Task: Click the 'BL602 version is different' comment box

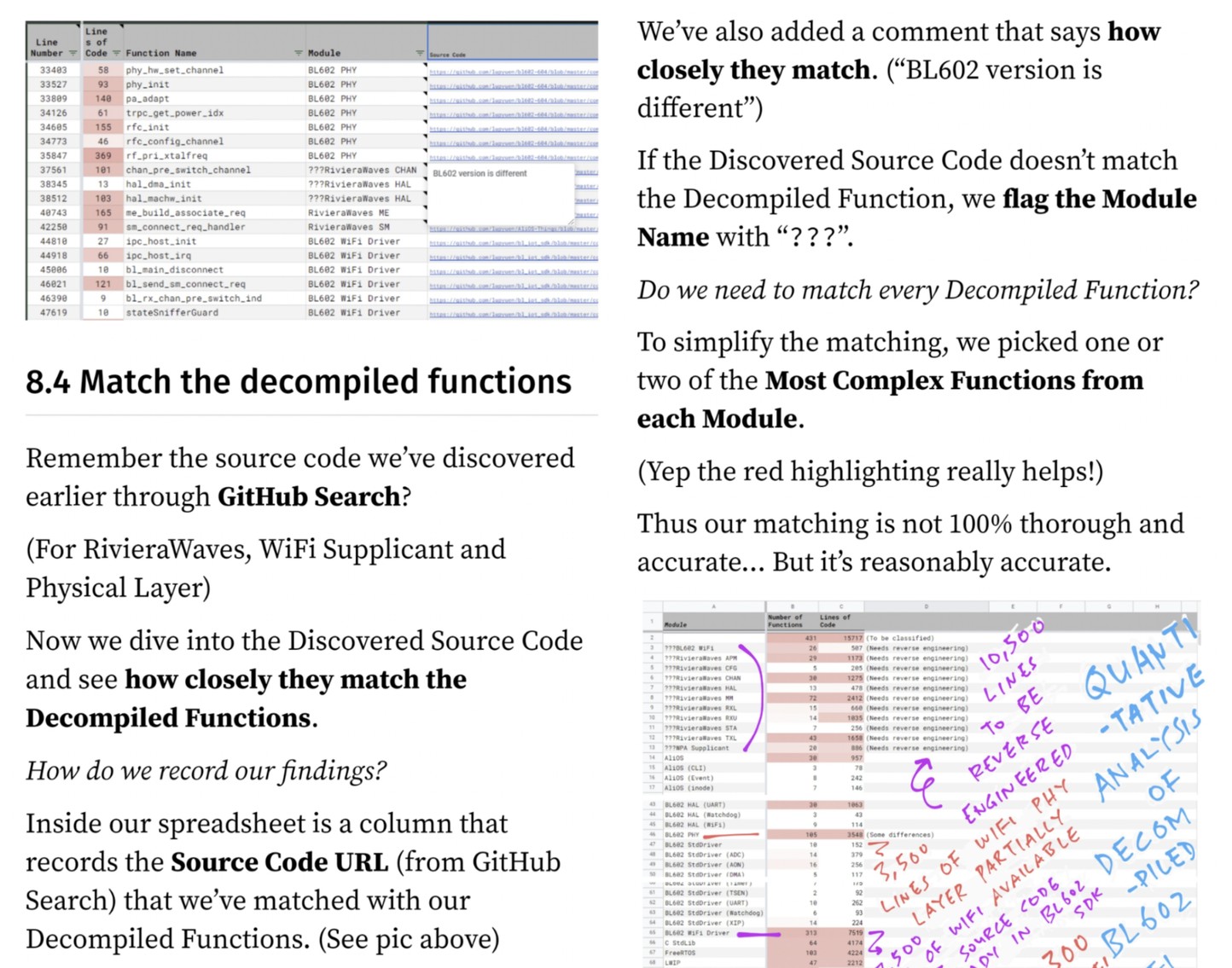Action: click(x=501, y=194)
